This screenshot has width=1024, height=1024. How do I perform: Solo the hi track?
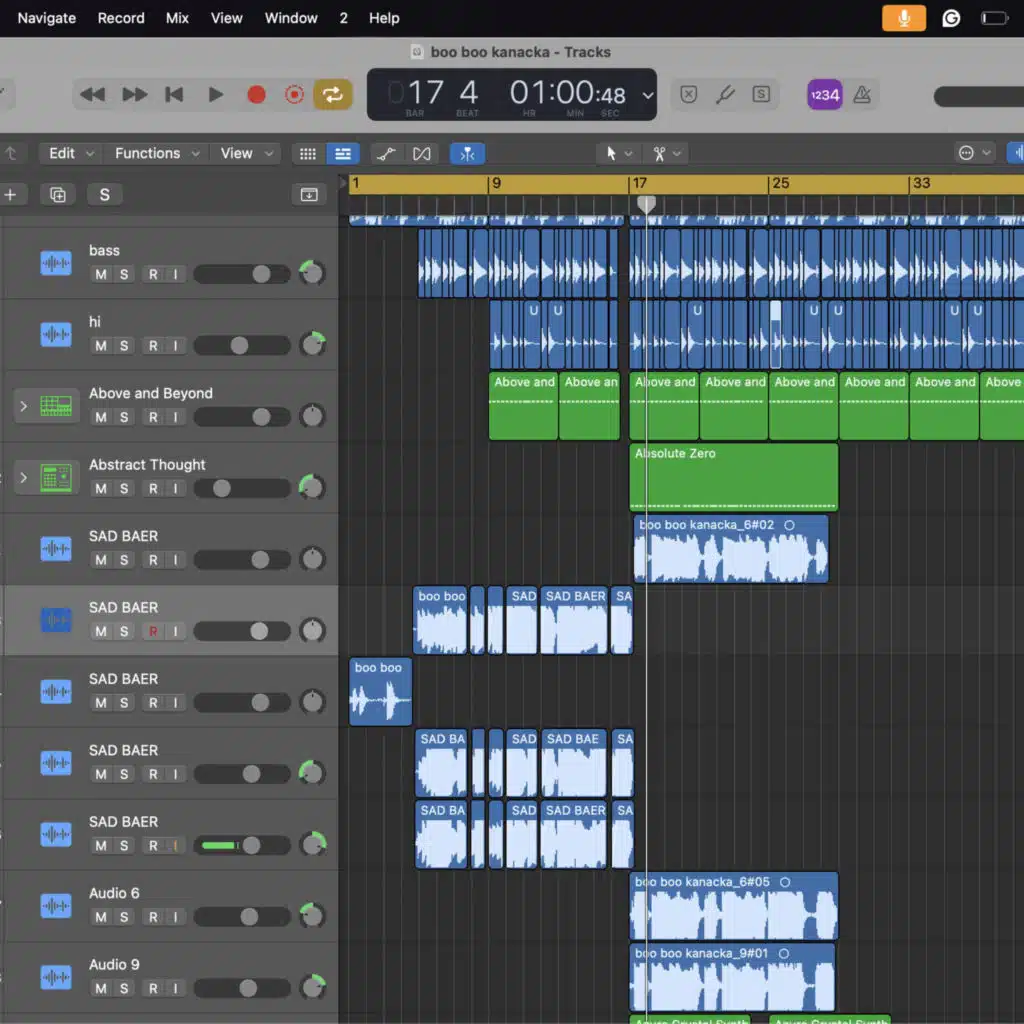click(x=124, y=345)
